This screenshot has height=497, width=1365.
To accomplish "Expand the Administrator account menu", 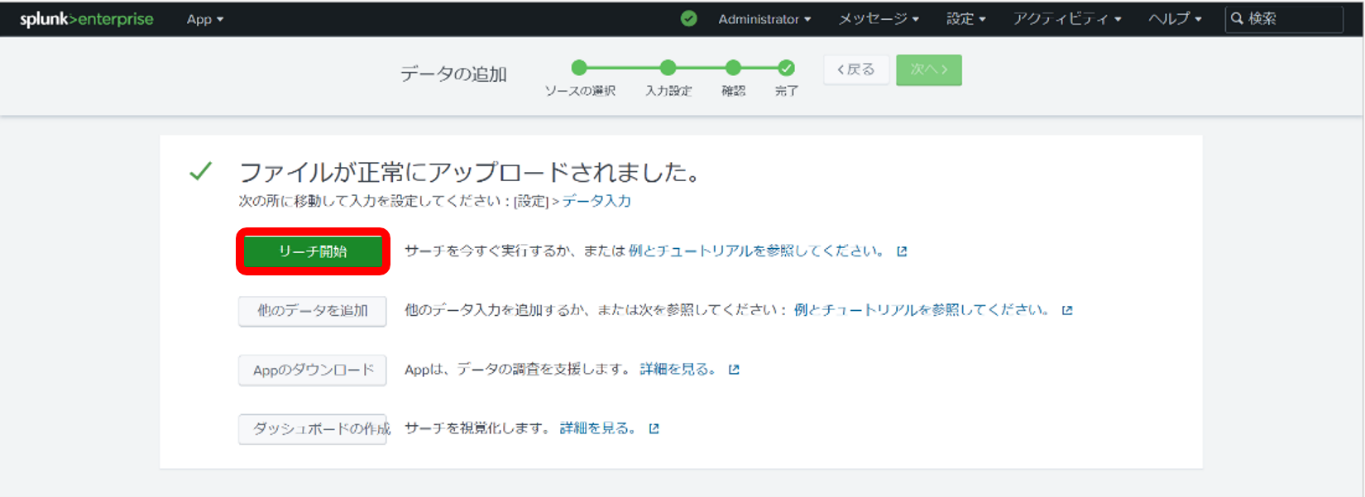I will coord(764,19).
